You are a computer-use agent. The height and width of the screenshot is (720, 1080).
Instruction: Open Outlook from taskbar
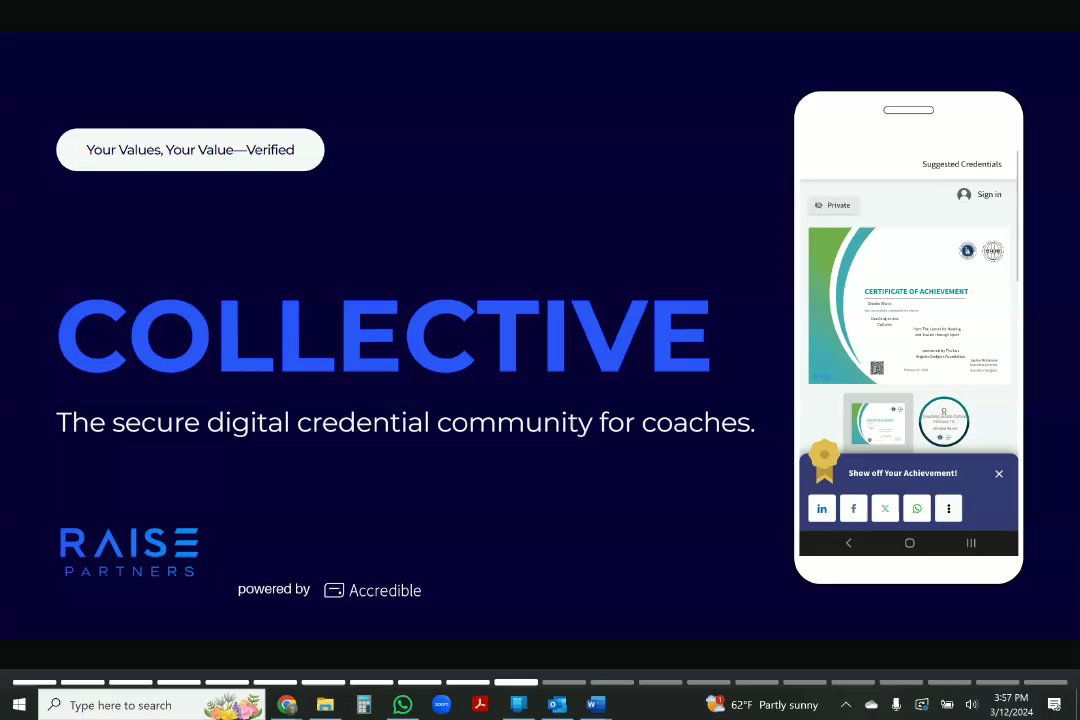click(x=557, y=704)
